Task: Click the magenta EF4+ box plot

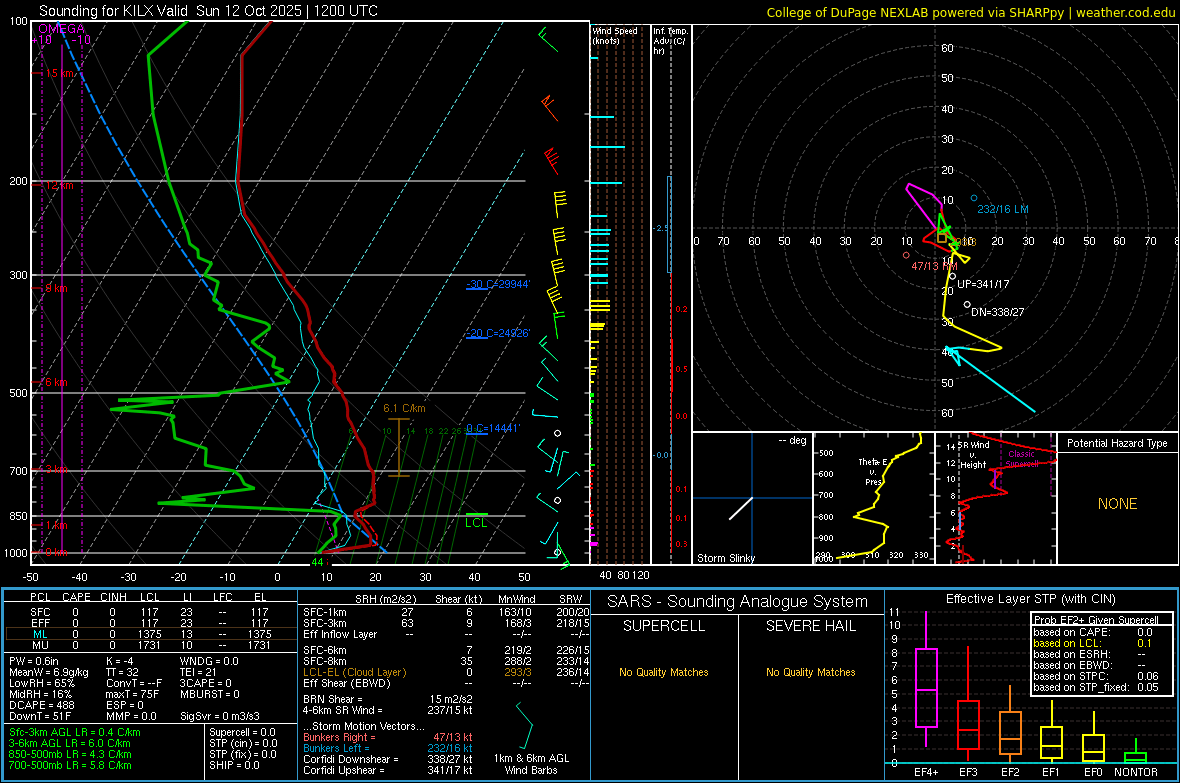Action: click(x=926, y=679)
